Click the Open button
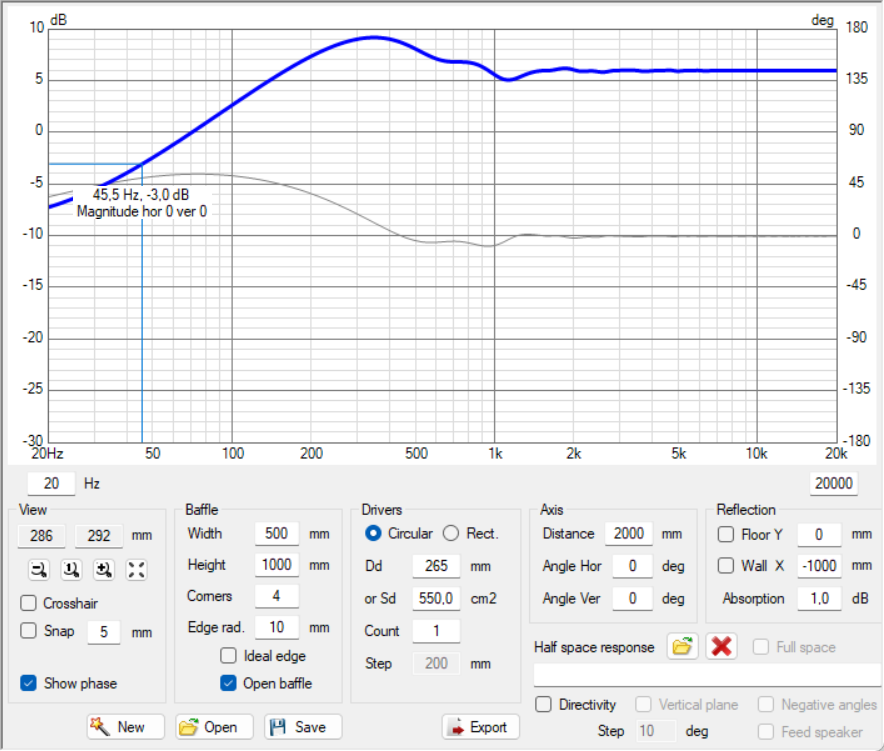Screen dimensions: 884x751 click(214, 727)
